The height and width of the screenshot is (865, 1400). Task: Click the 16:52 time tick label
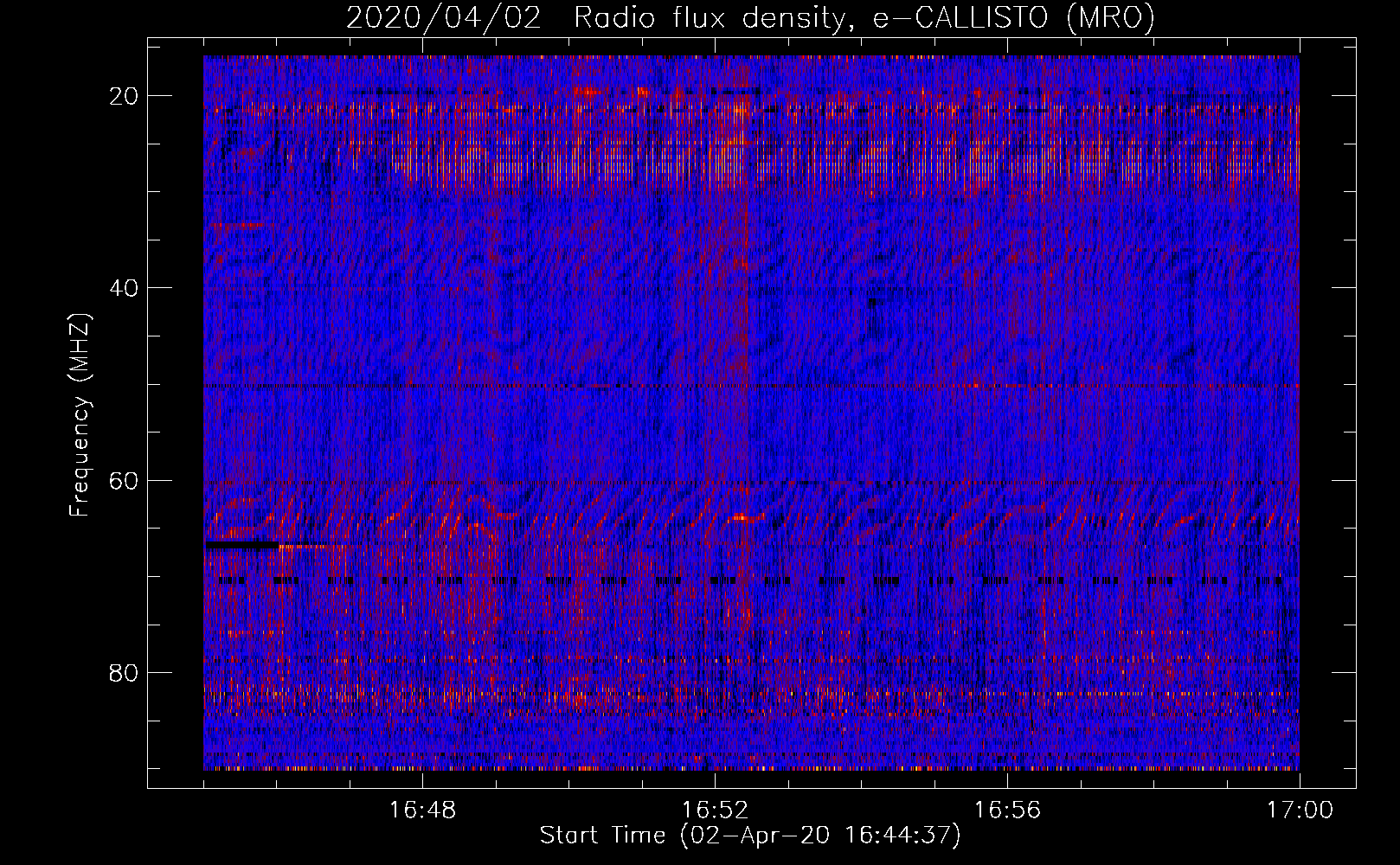[x=715, y=811]
